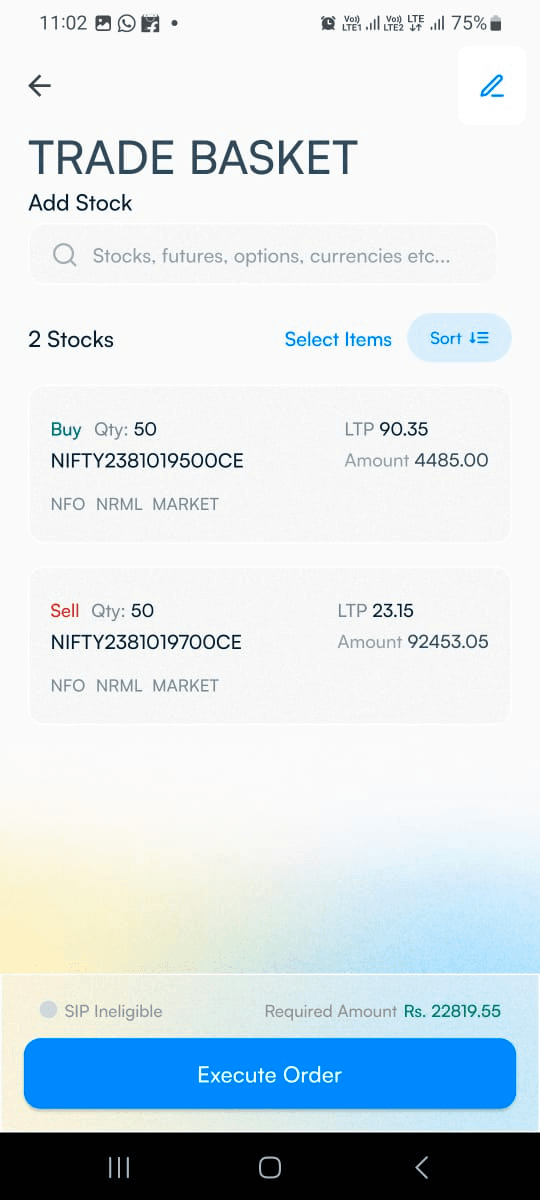
Task: Execute Order button at bottom
Action: [270, 1074]
